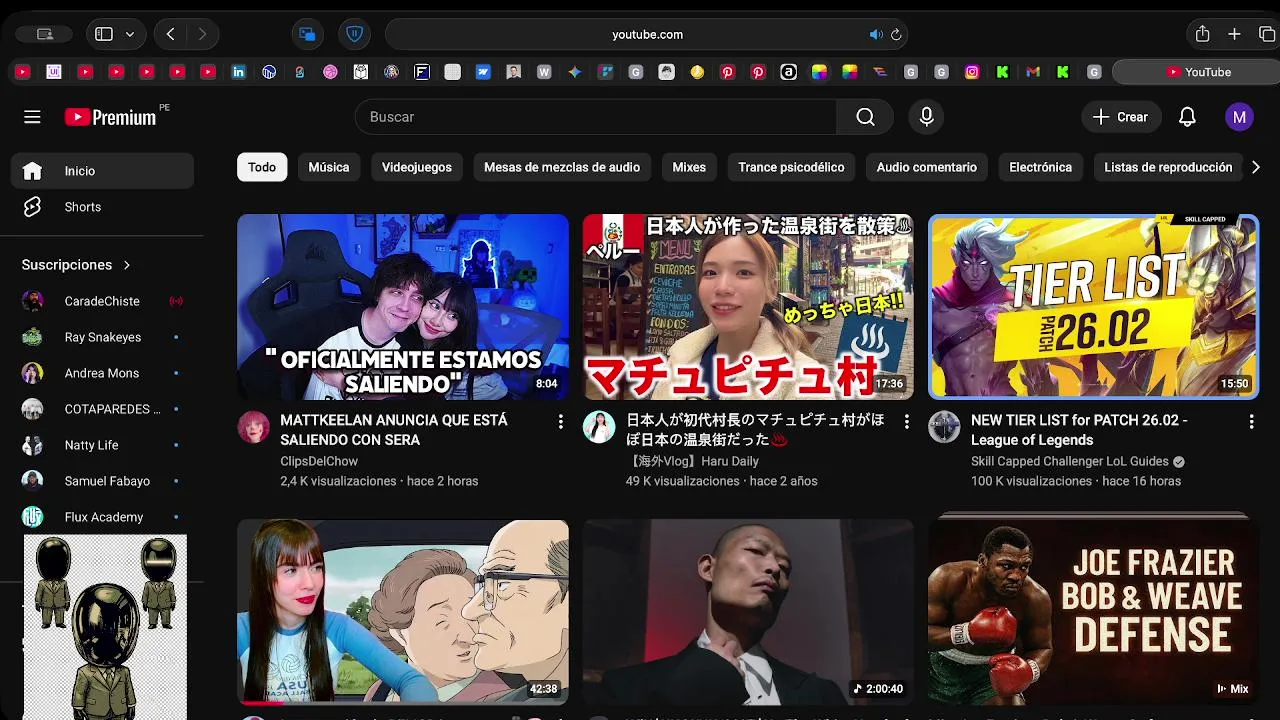
Task: Open the Dribbble pinned tab
Action: click(x=330, y=72)
